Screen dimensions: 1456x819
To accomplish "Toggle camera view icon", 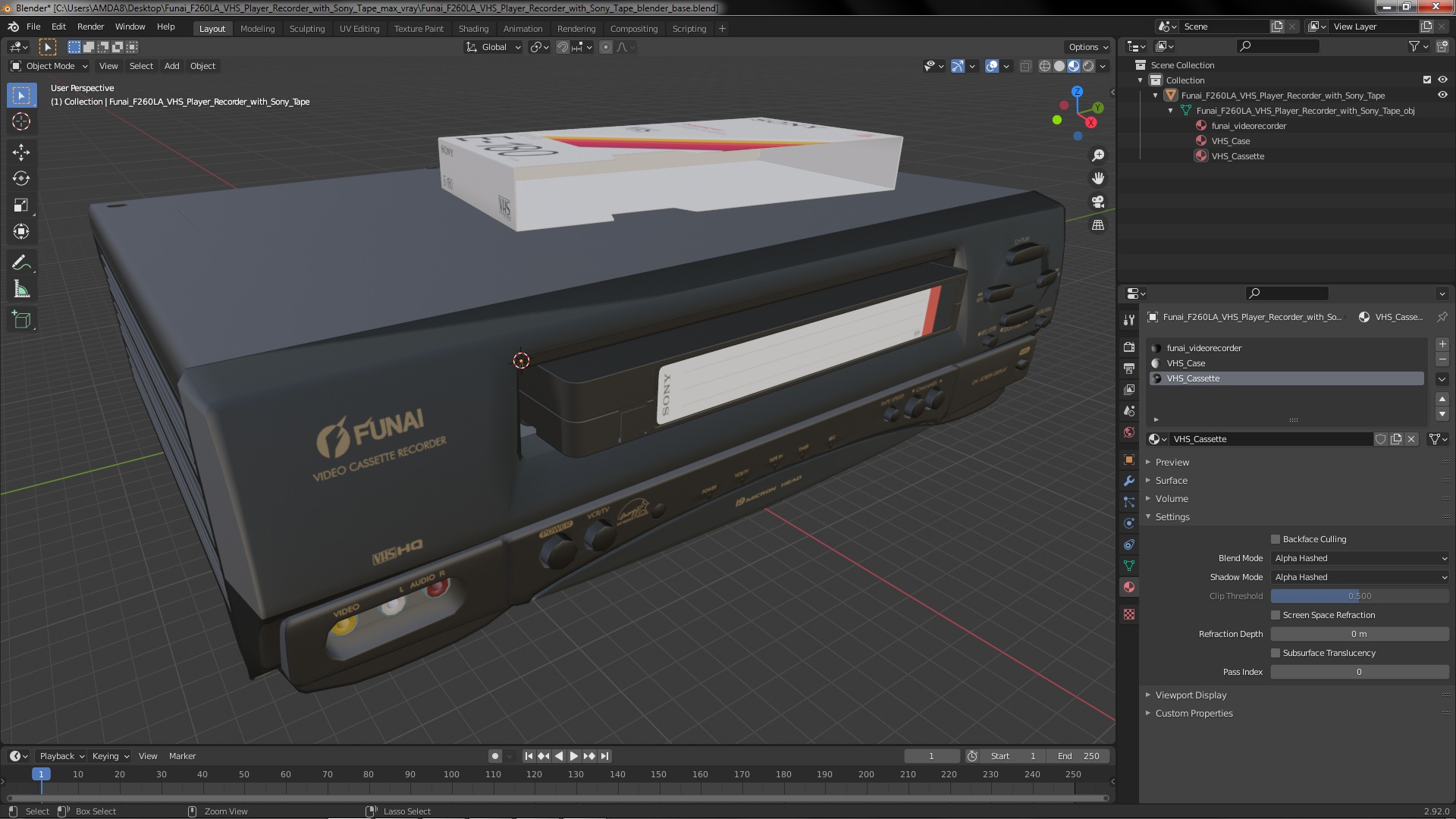I will coord(1098,202).
